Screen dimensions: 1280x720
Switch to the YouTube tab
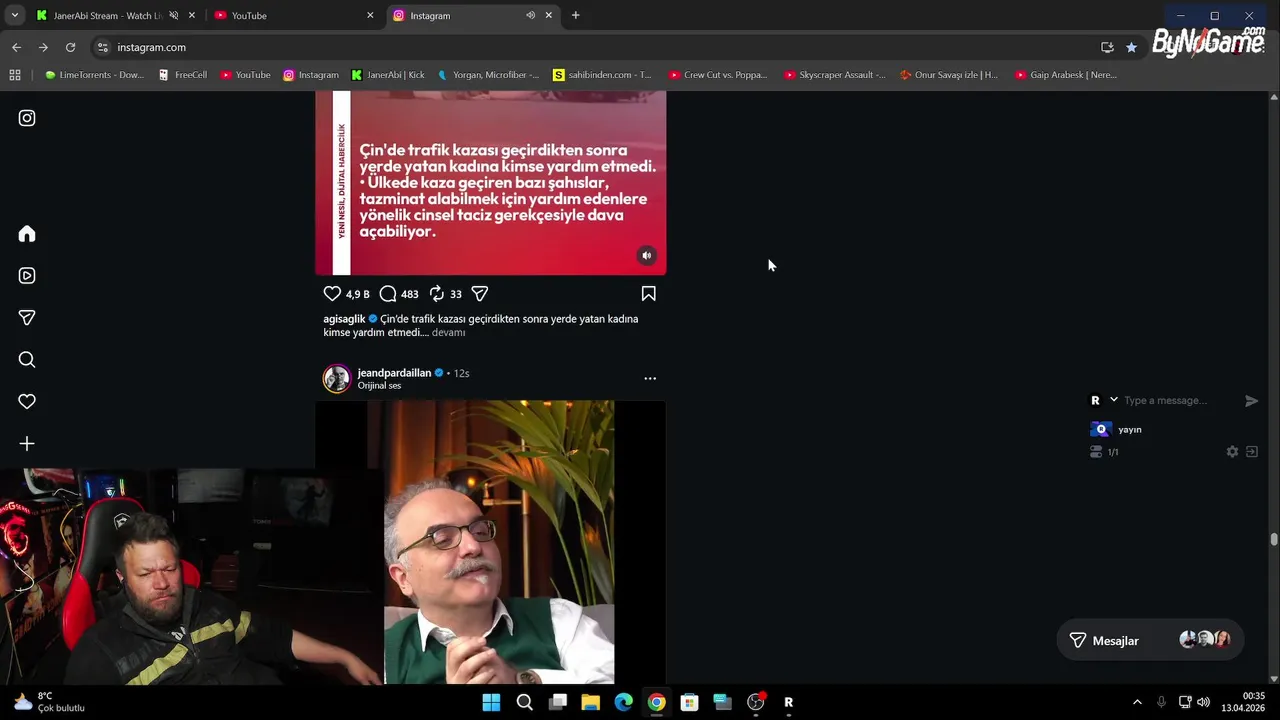(290, 16)
